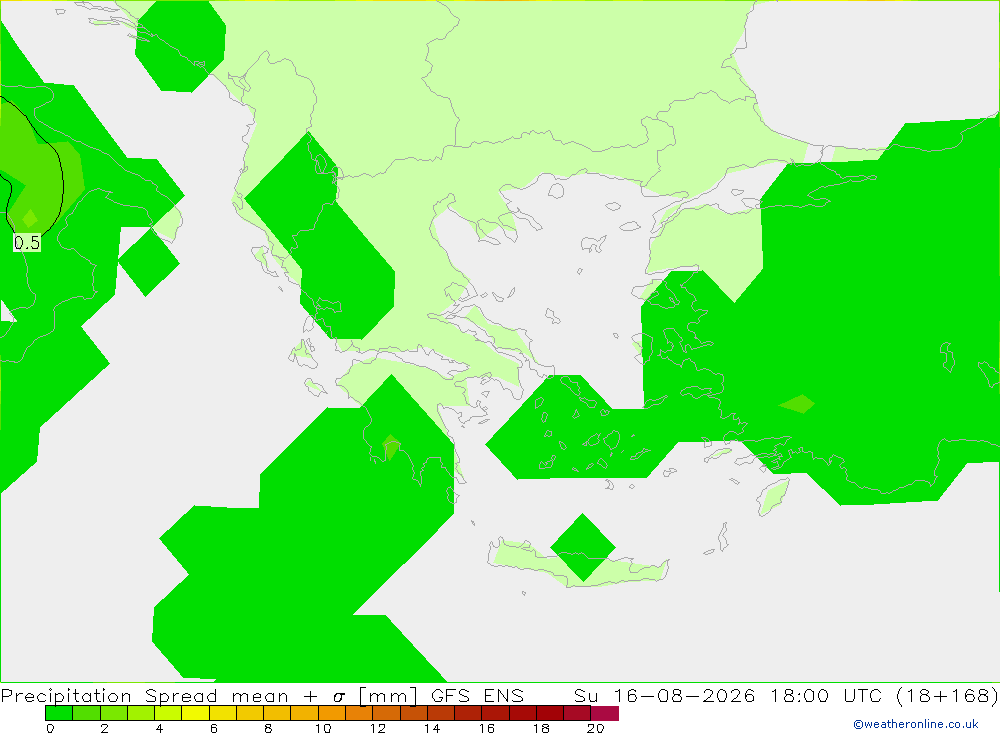
Task: Click the 'GFS ENS' model label
Action: pyautogui.click(x=477, y=695)
